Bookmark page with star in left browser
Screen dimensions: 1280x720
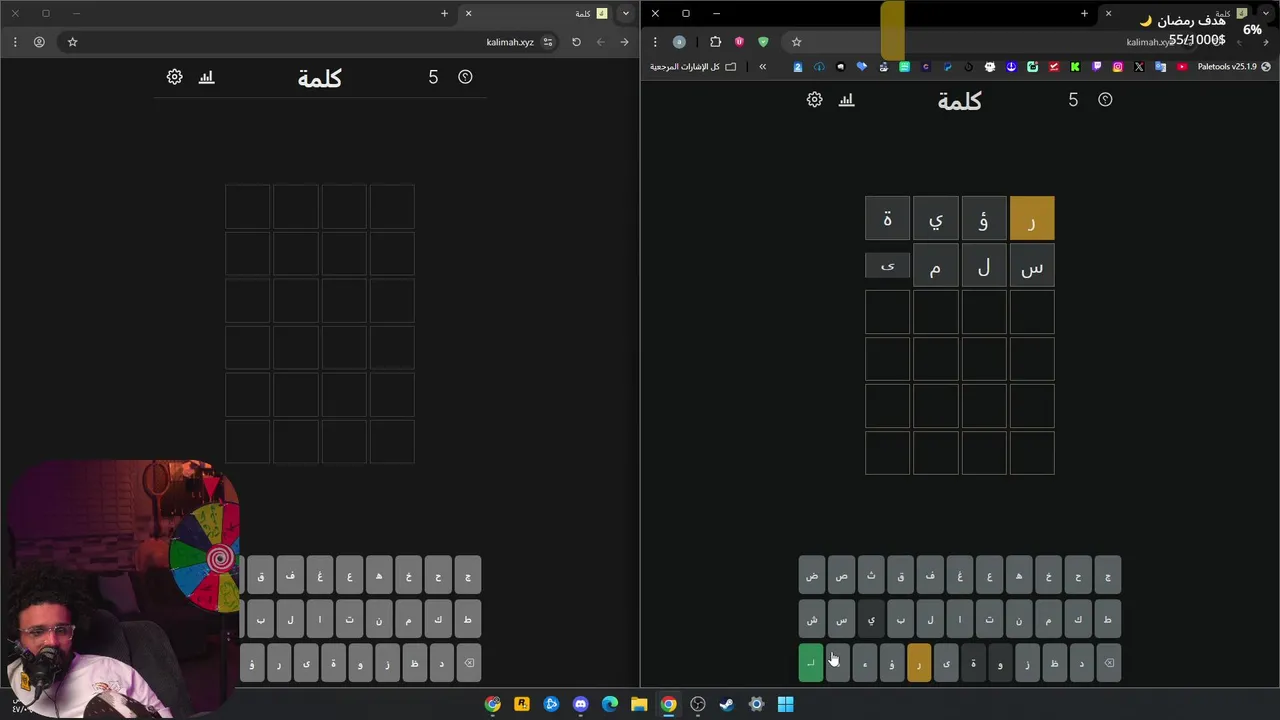click(x=72, y=42)
